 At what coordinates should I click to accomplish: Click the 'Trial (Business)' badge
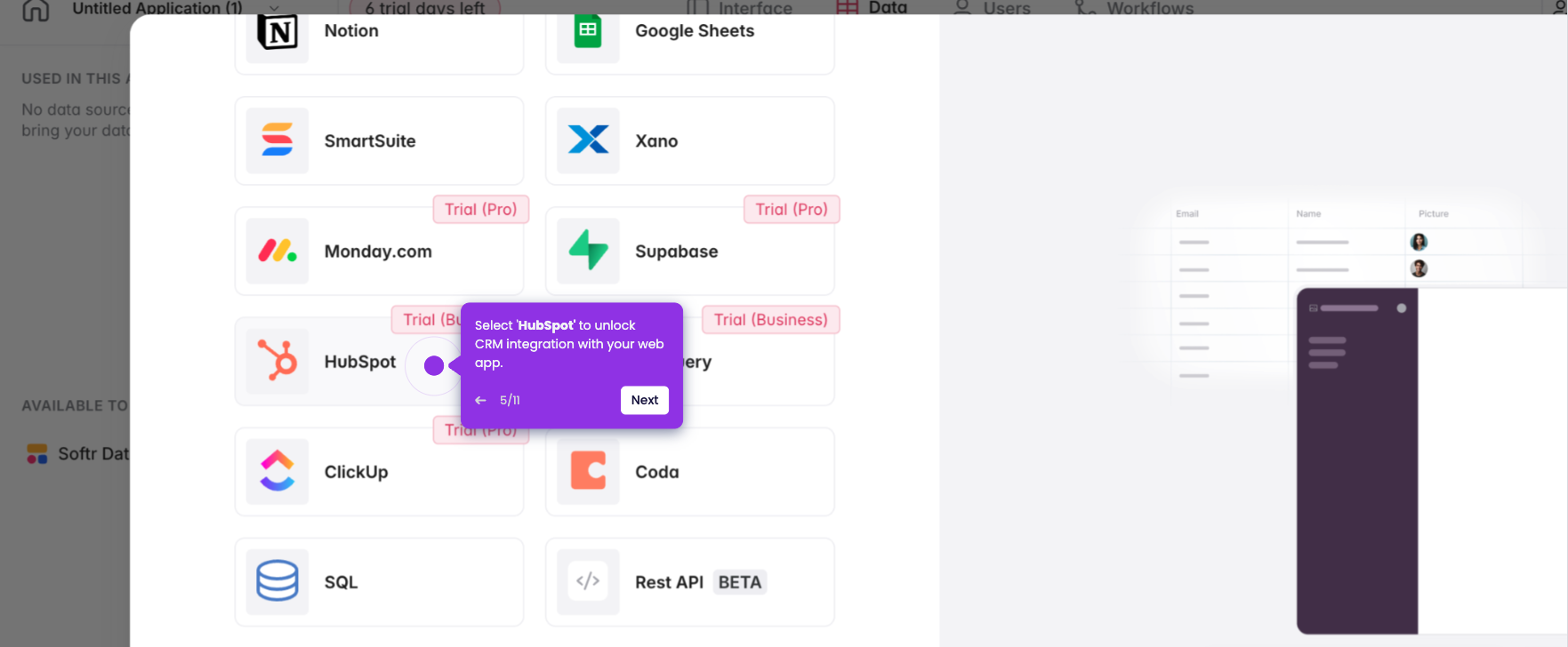(771, 320)
